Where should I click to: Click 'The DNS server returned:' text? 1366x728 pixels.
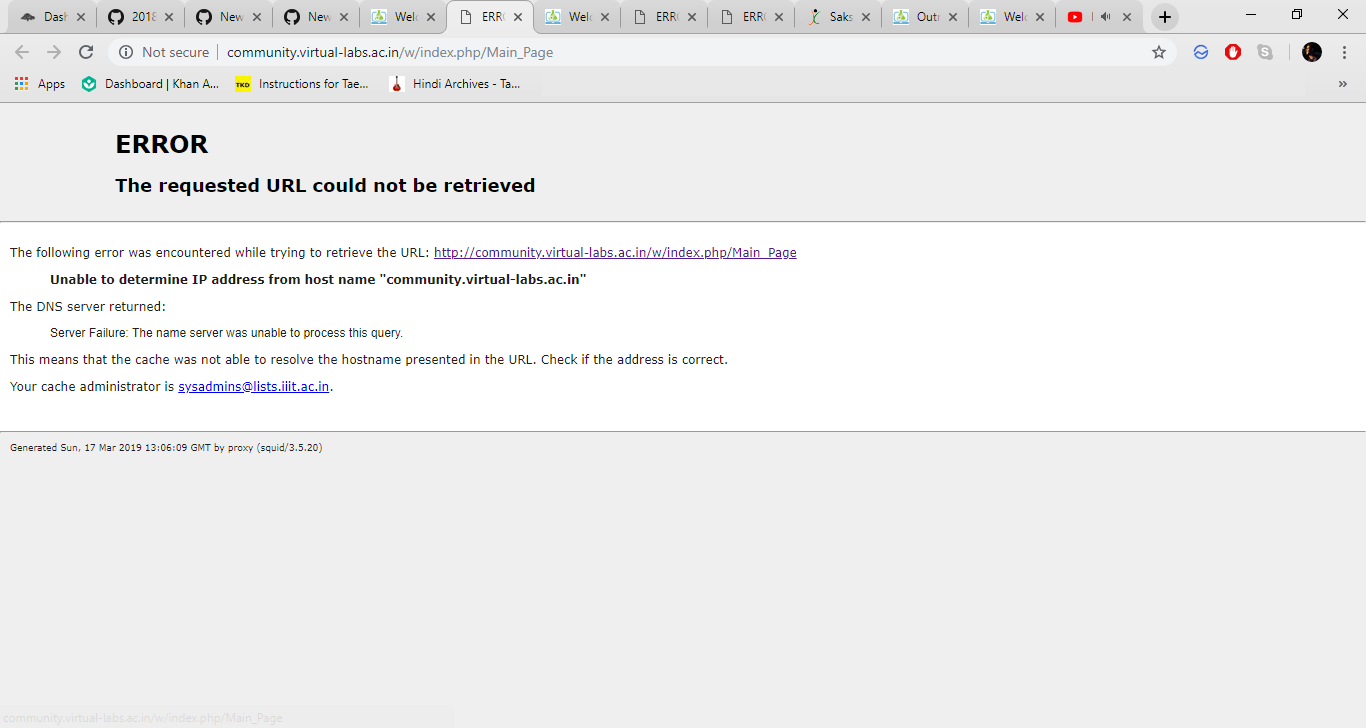(88, 306)
